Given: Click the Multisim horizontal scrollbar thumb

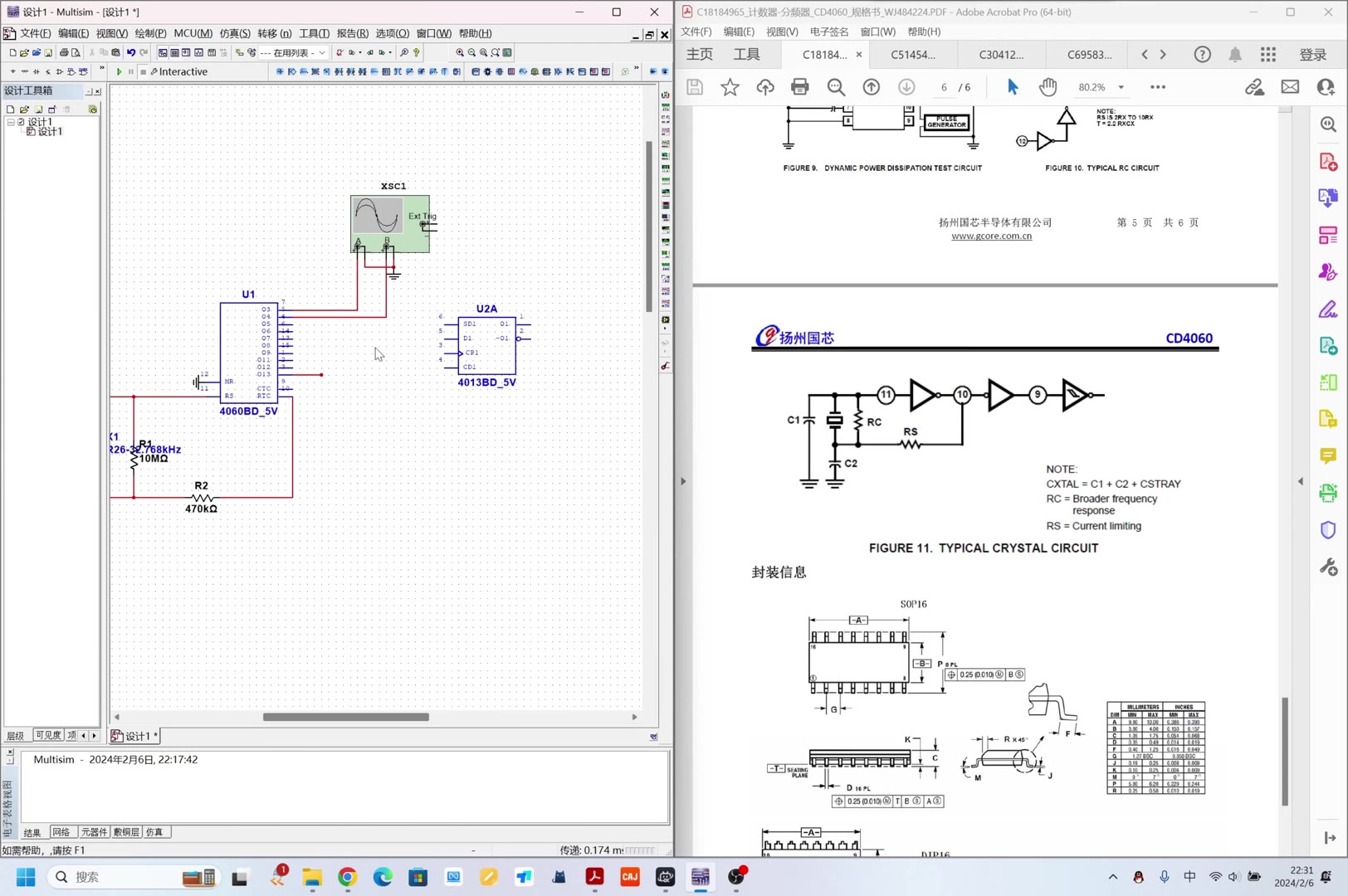Looking at the screenshot, I should click(x=346, y=717).
